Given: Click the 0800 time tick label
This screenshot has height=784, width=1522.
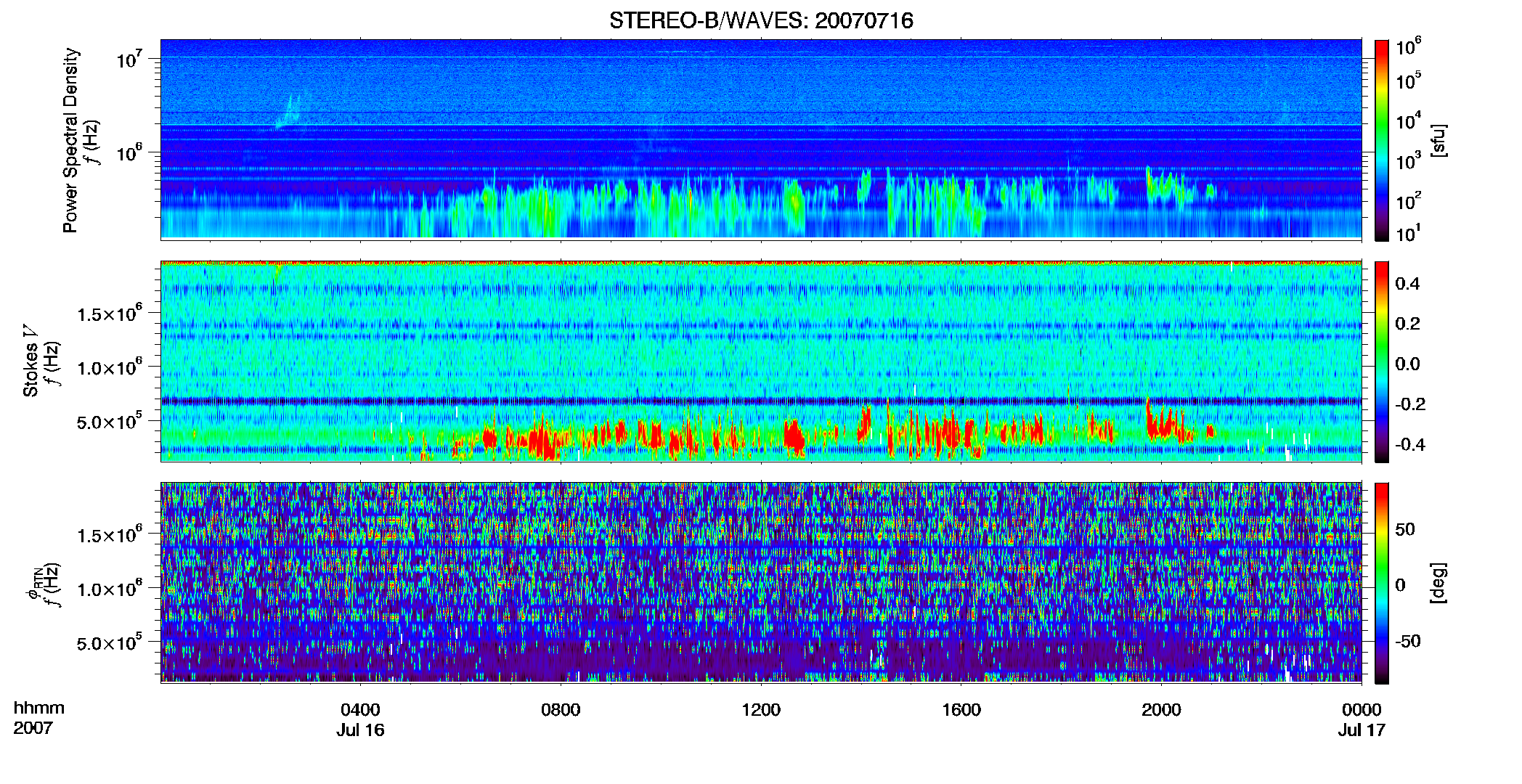Looking at the screenshot, I should tap(561, 710).
